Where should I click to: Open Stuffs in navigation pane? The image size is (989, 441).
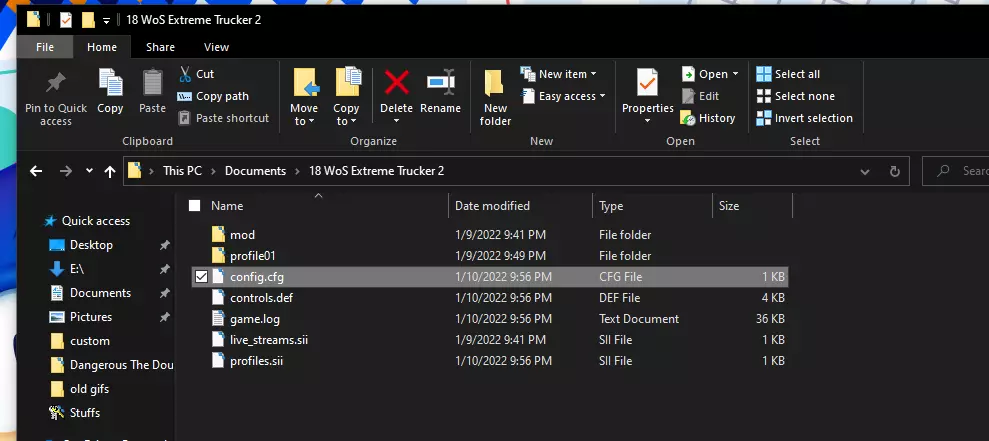point(85,413)
